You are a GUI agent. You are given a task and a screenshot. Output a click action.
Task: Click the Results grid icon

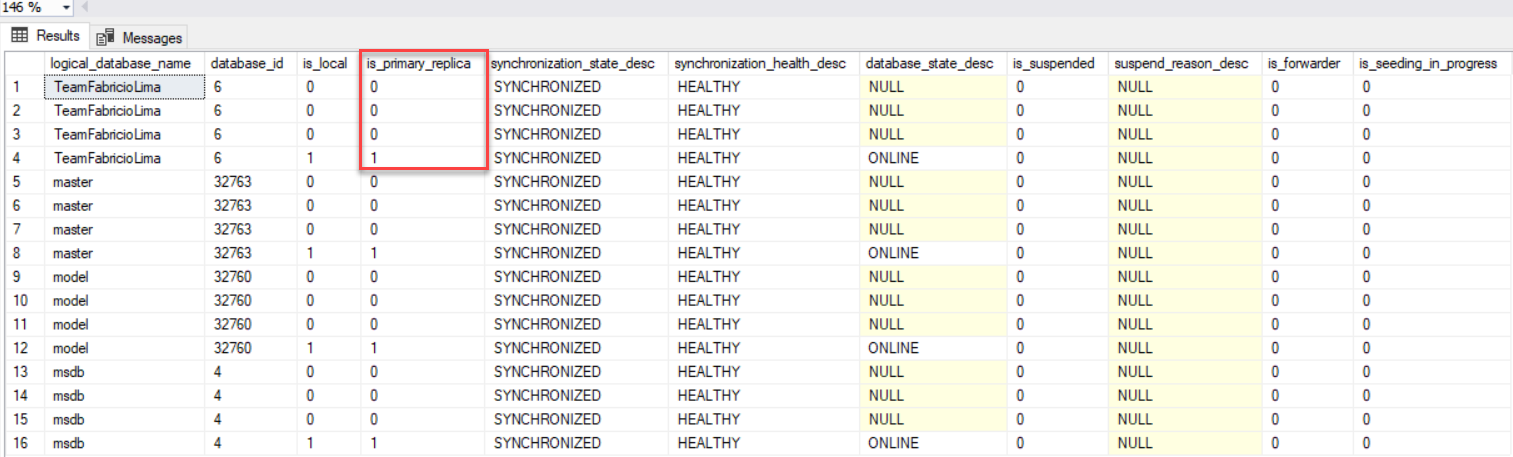(20, 36)
